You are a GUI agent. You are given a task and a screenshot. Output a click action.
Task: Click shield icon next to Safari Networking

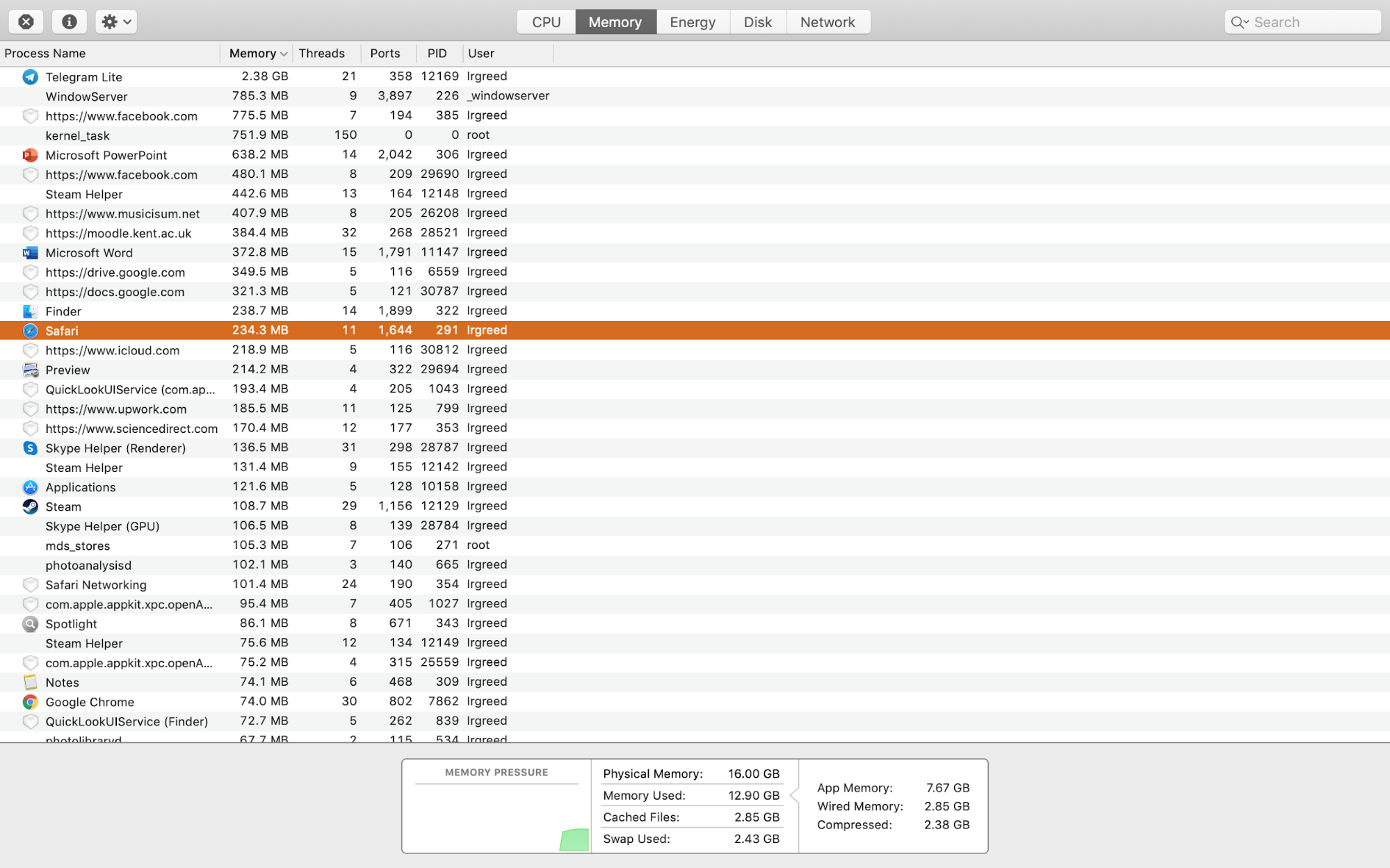click(x=30, y=584)
